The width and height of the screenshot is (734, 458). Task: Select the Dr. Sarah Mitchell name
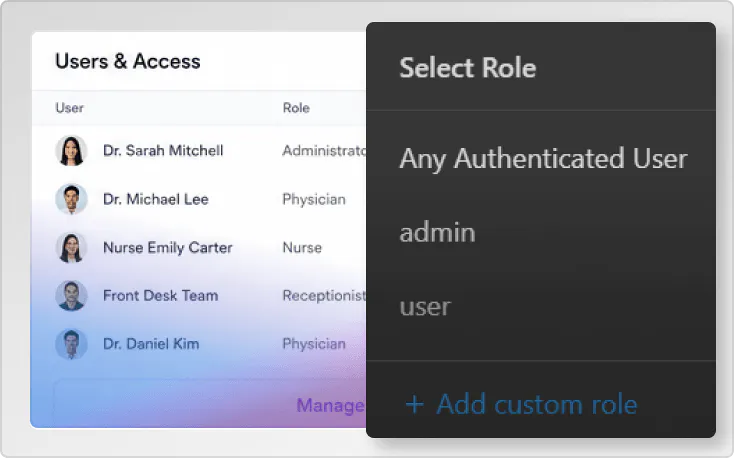pos(163,151)
